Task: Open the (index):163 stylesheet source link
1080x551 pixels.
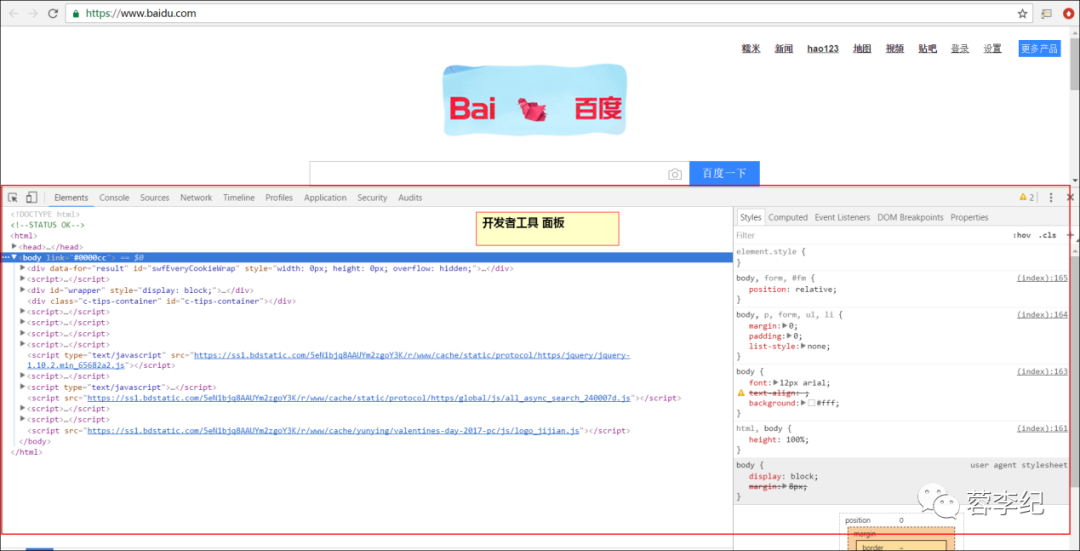Action: [1042, 371]
